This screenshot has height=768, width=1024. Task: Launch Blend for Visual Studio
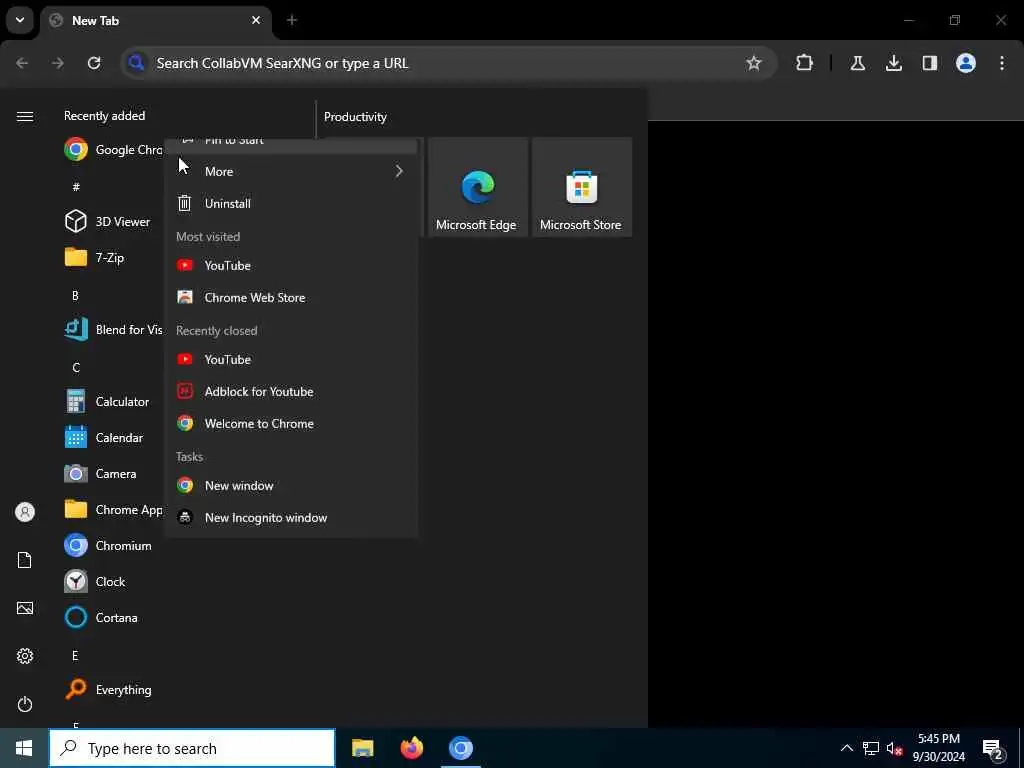pos(112,329)
